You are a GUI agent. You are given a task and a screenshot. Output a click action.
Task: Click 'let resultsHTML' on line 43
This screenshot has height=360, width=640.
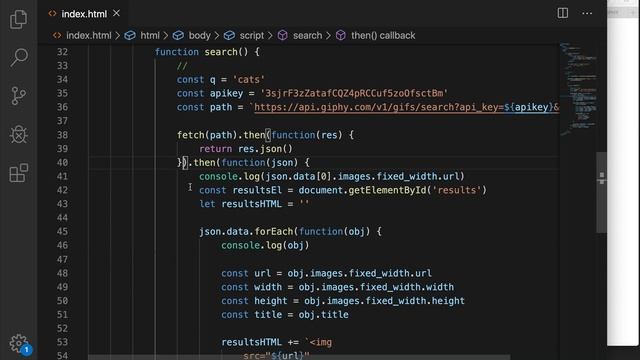click(x=240, y=204)
